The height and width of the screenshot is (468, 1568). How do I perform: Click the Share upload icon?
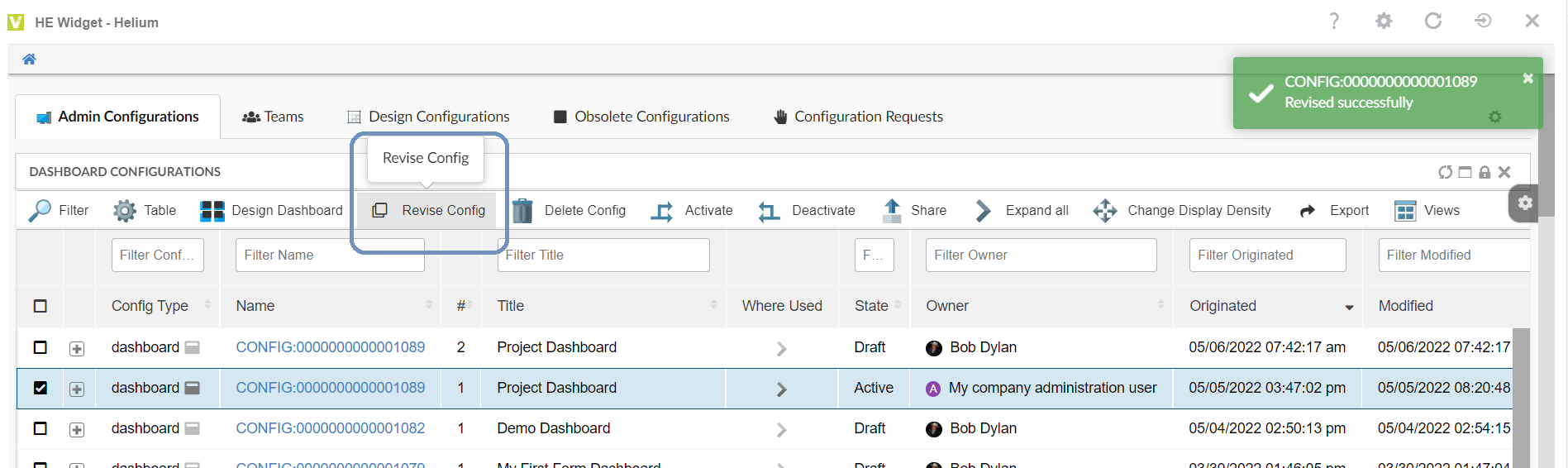[x=892, y=211]
